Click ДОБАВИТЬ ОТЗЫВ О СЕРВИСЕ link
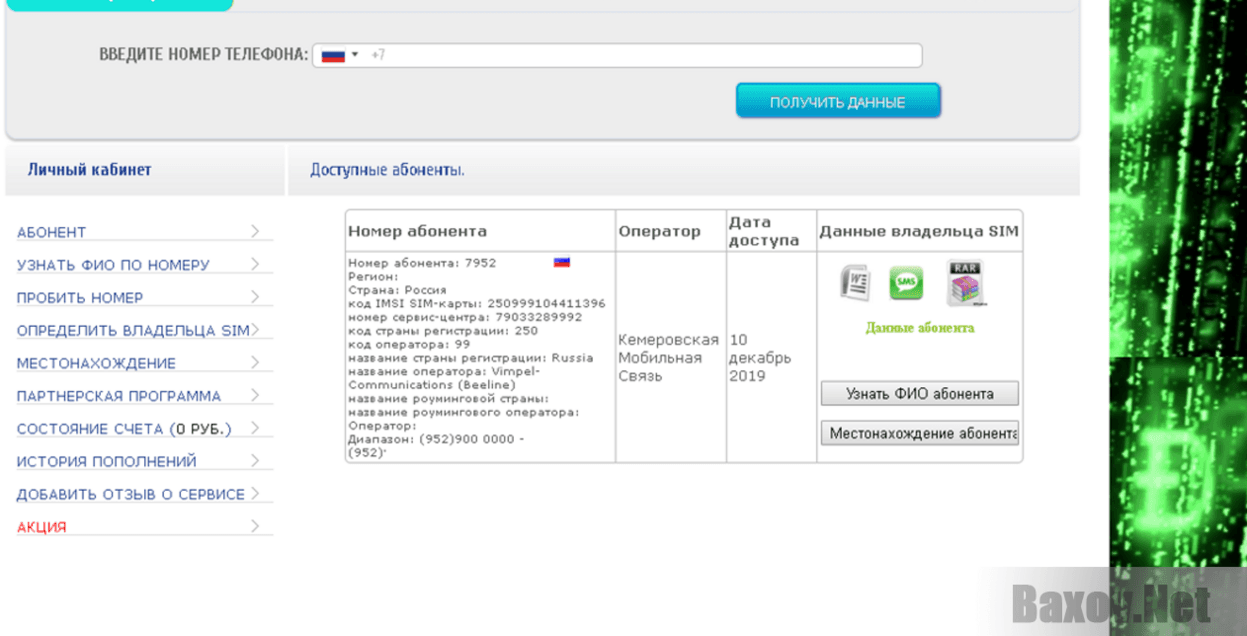The image size is (1247, 636). click(130, 495)
